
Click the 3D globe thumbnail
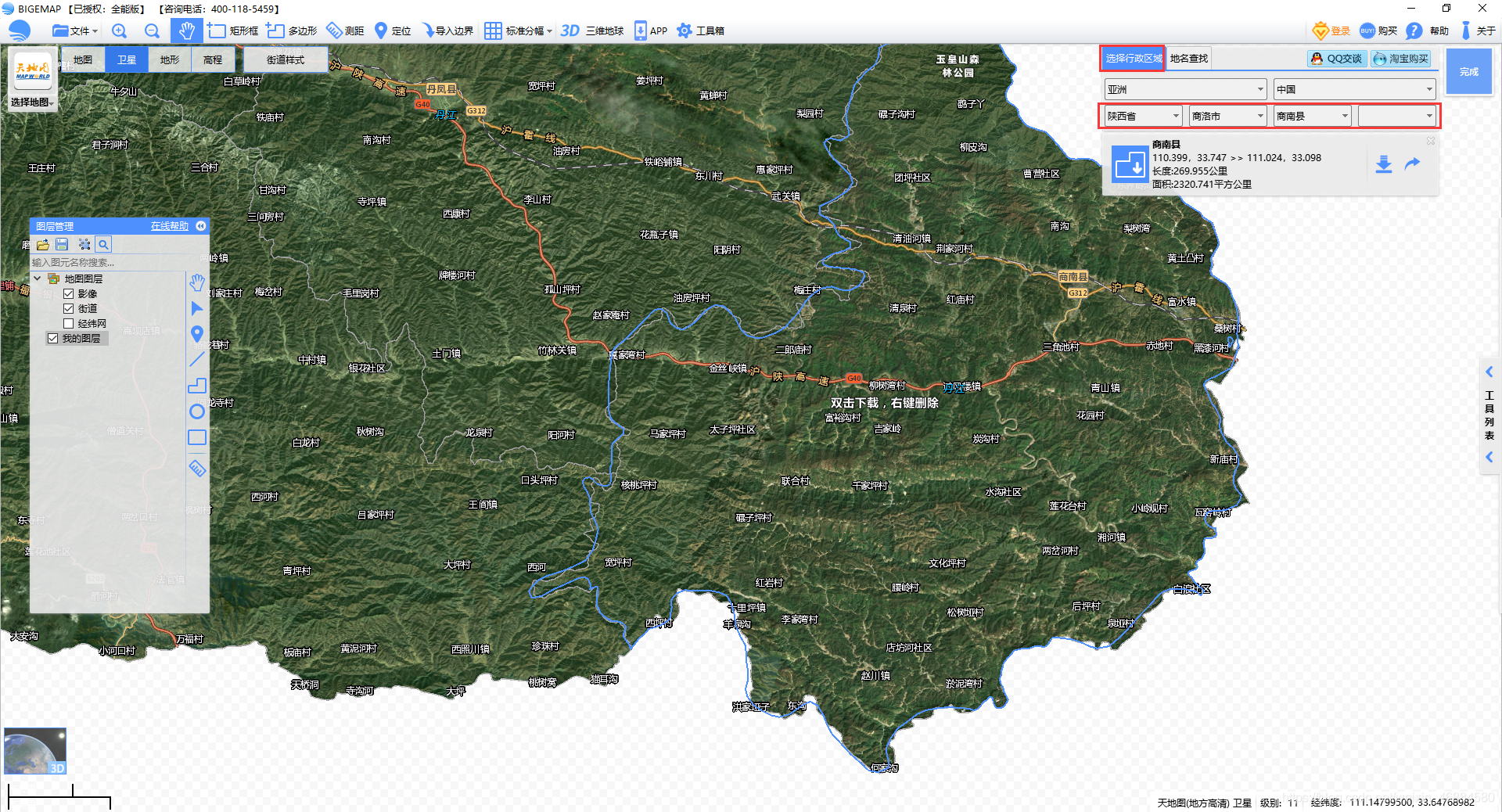click(x=35, y=751)
